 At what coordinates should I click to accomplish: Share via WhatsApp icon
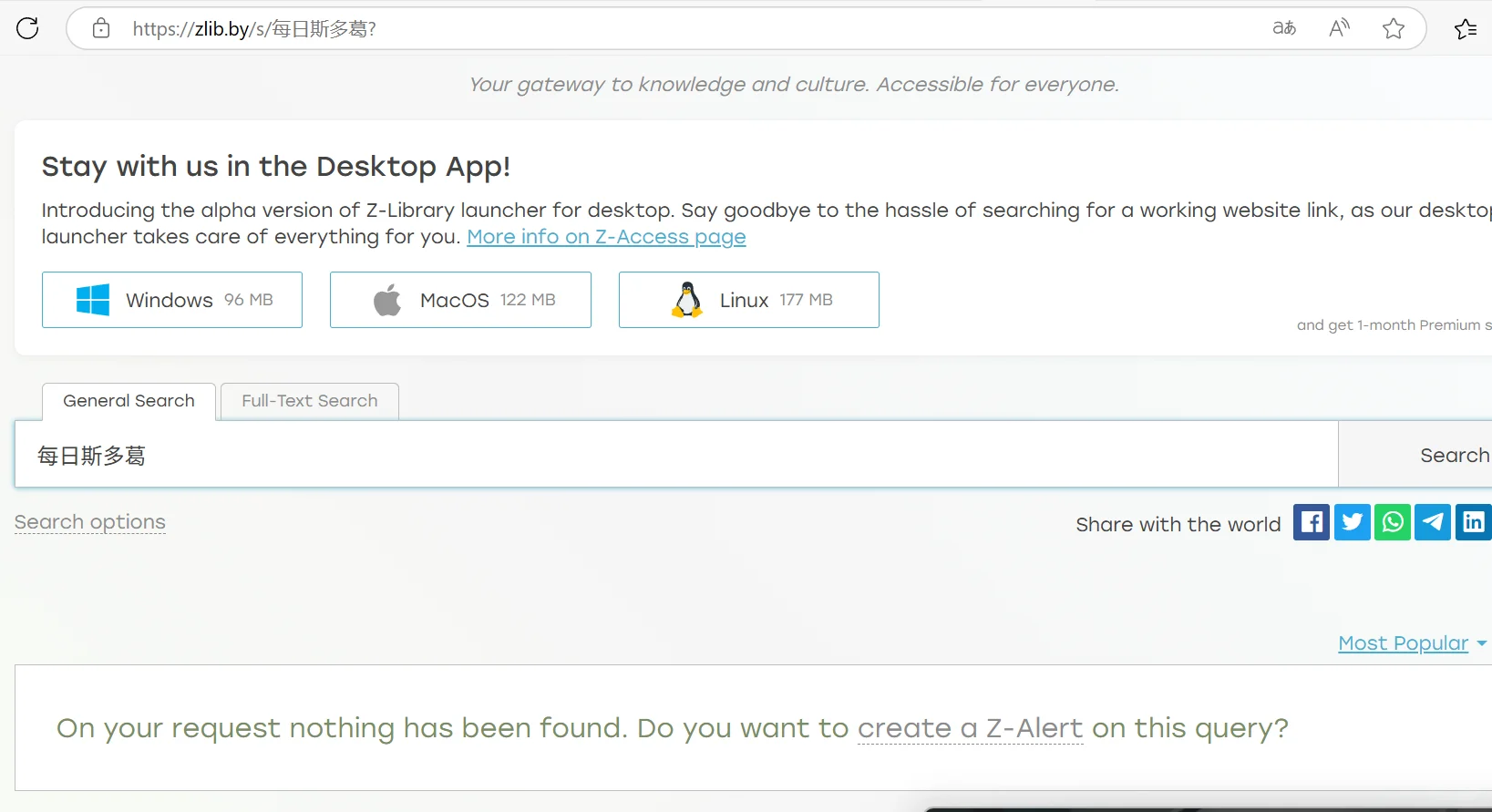[x=1393, y=522]
